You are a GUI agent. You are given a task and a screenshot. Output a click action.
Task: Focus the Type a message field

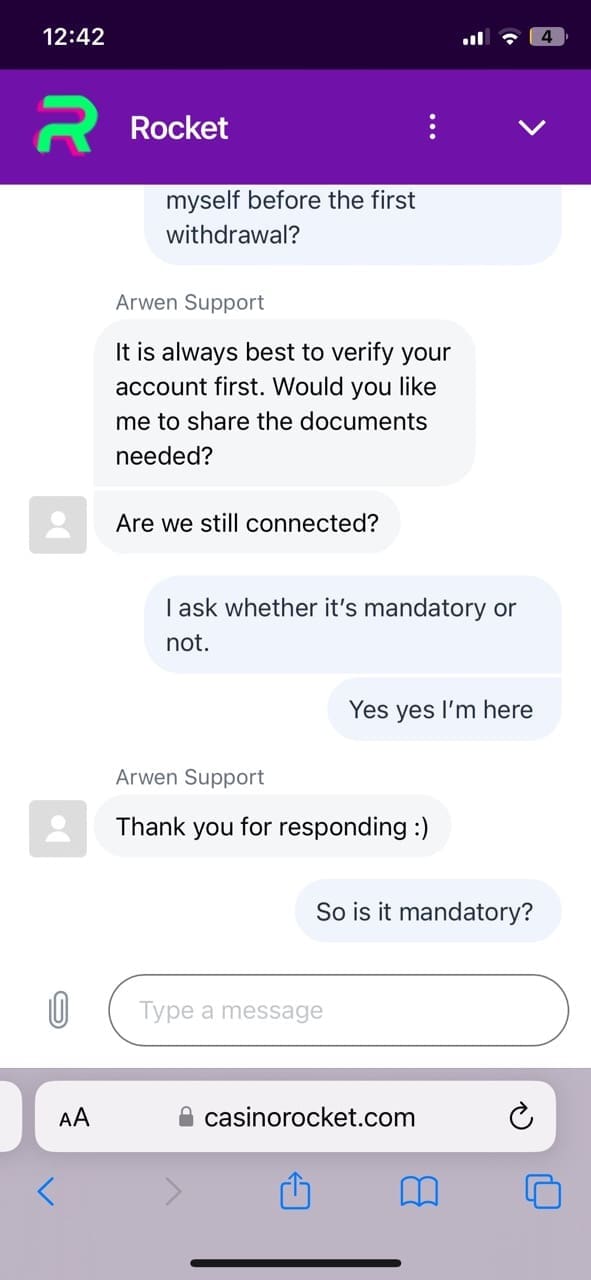pos(338,1010)
